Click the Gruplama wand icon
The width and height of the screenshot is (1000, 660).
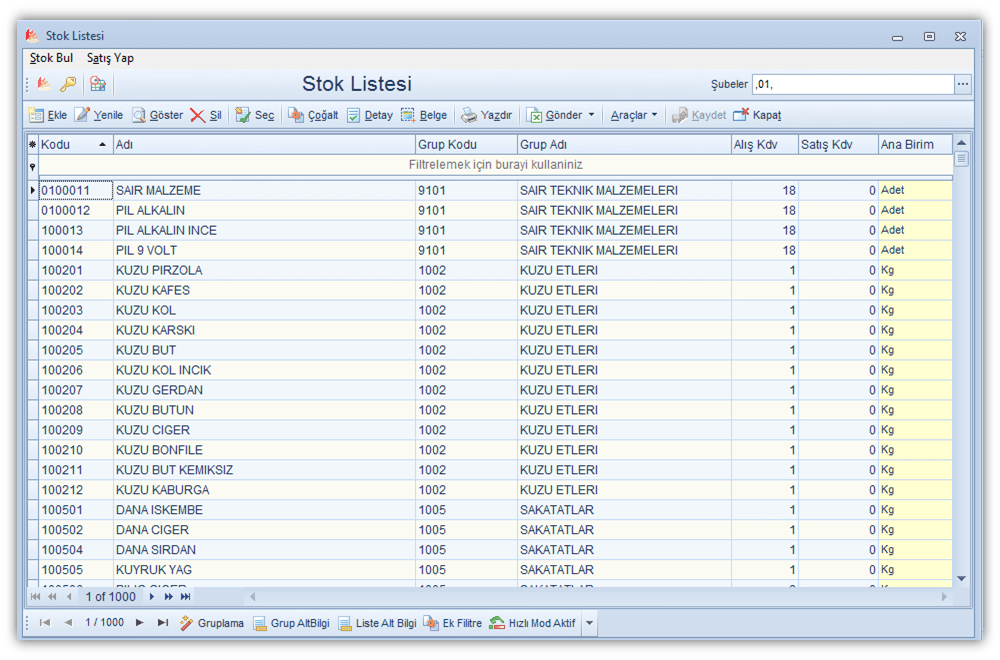point(187,623)
